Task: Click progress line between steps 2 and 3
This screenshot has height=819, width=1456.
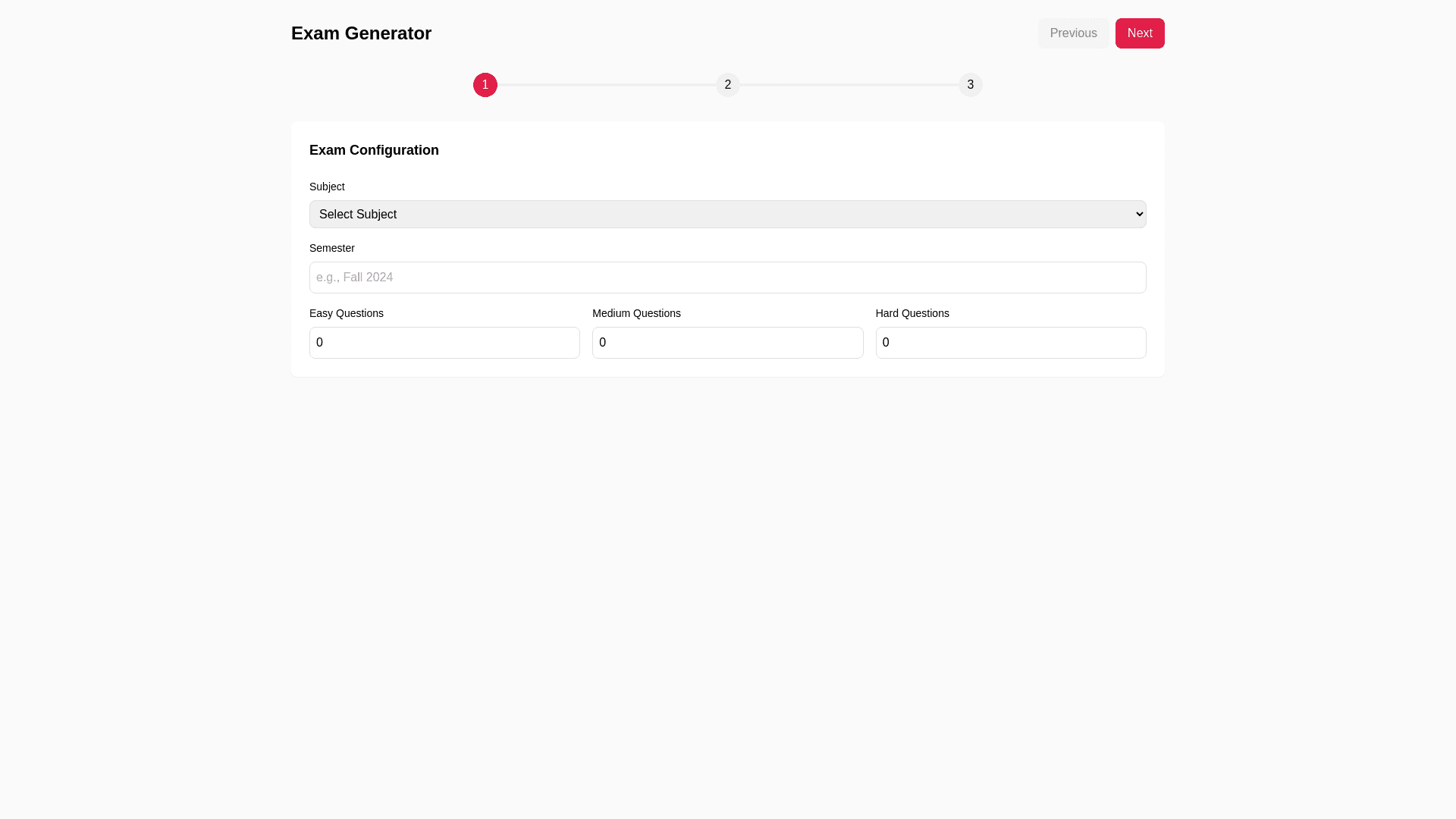Action: click(x=849, y=85)
